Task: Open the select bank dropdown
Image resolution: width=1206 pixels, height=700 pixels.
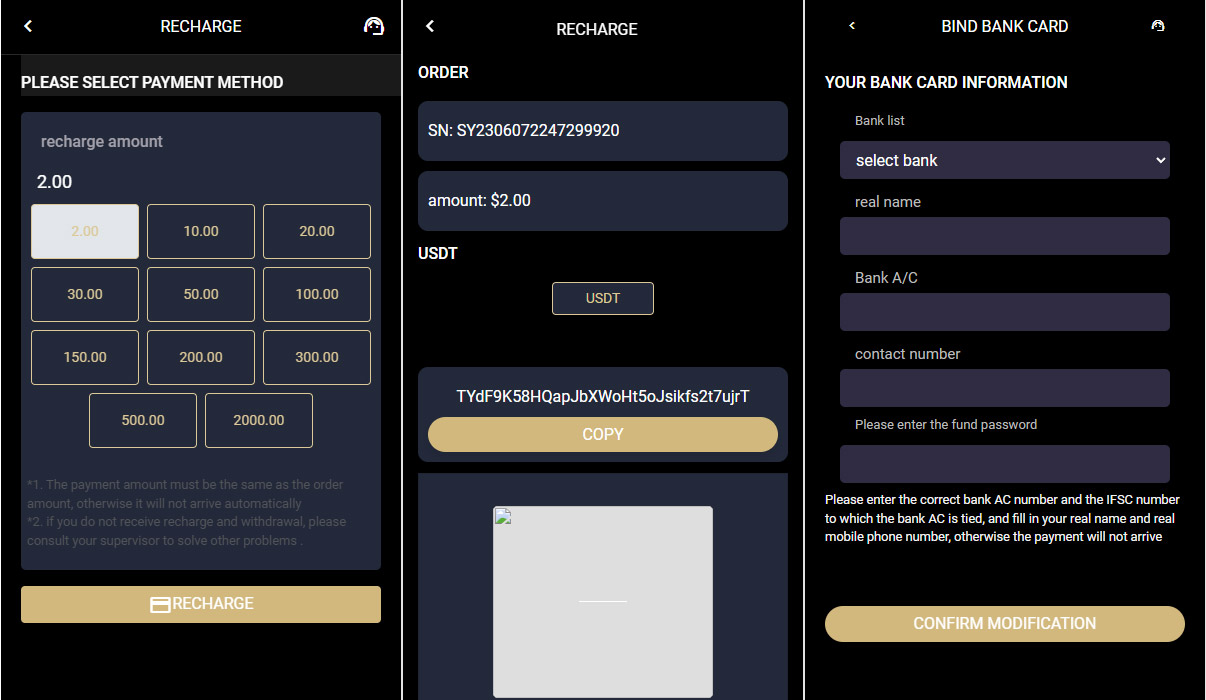Action: tap(1005, 160)
